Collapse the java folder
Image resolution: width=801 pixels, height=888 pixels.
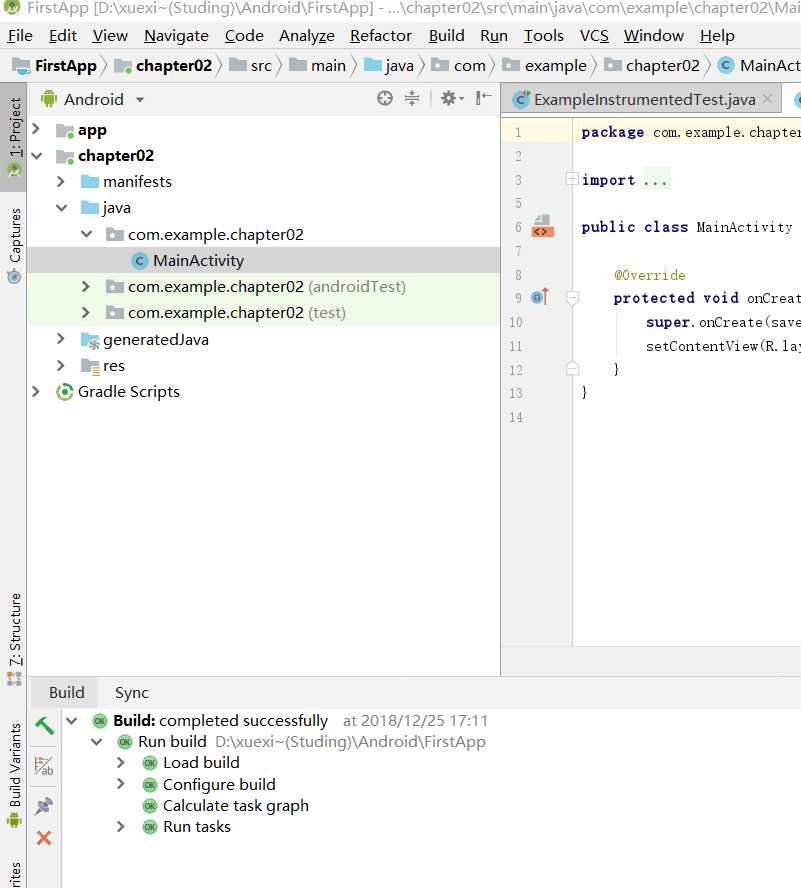tap(62, 208)
